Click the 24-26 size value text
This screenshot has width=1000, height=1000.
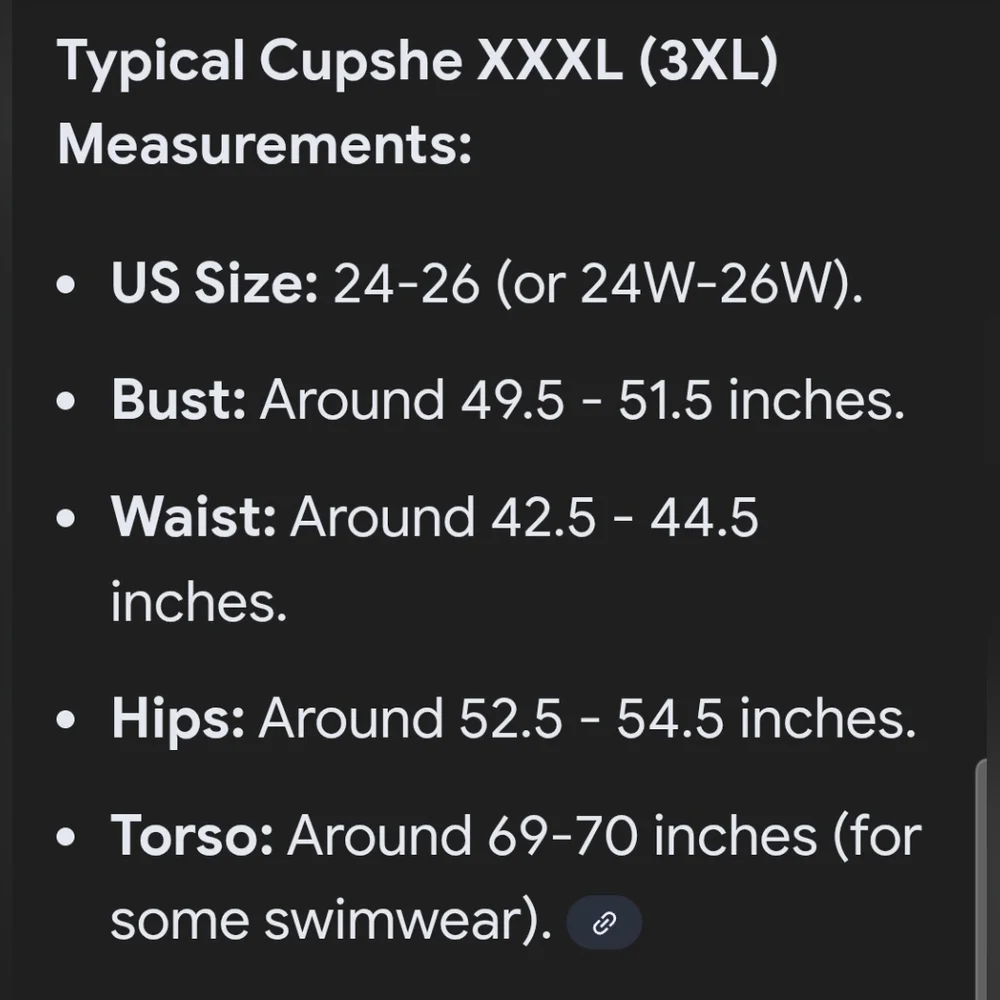click(406, 283)
